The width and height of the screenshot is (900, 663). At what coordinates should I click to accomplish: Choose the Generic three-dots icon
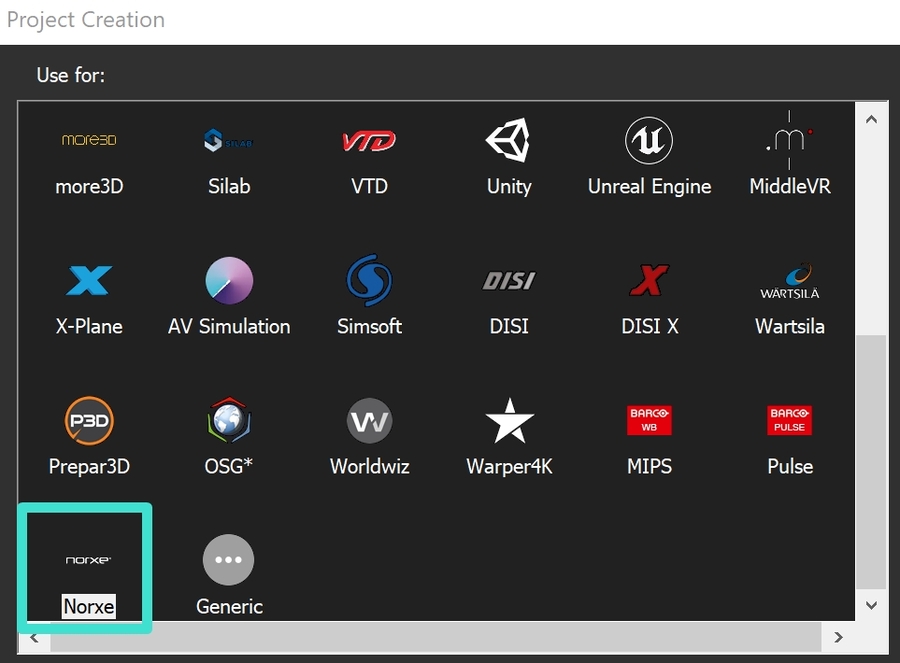pyautogui.click(x=229, y=560)
